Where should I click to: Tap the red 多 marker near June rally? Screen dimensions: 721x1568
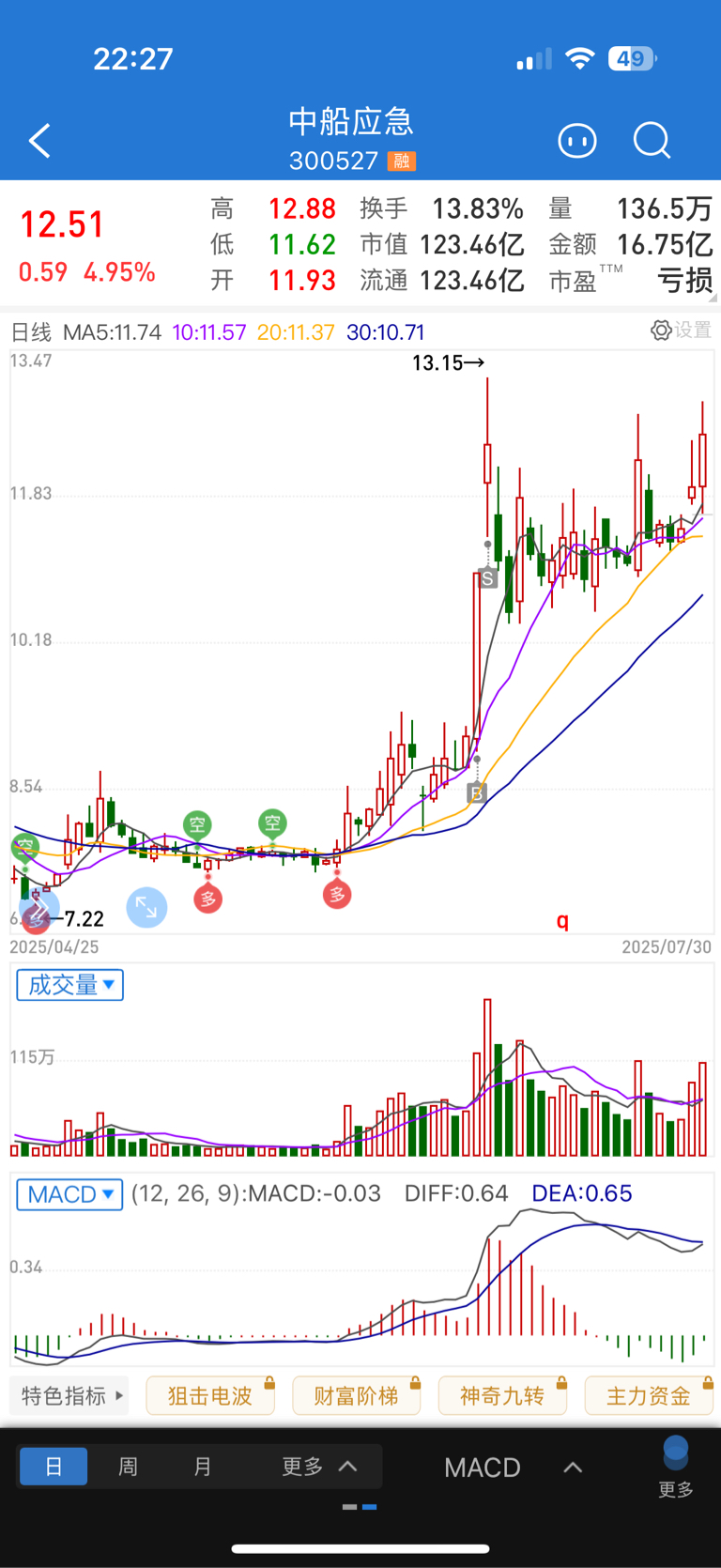click(337, 894)
